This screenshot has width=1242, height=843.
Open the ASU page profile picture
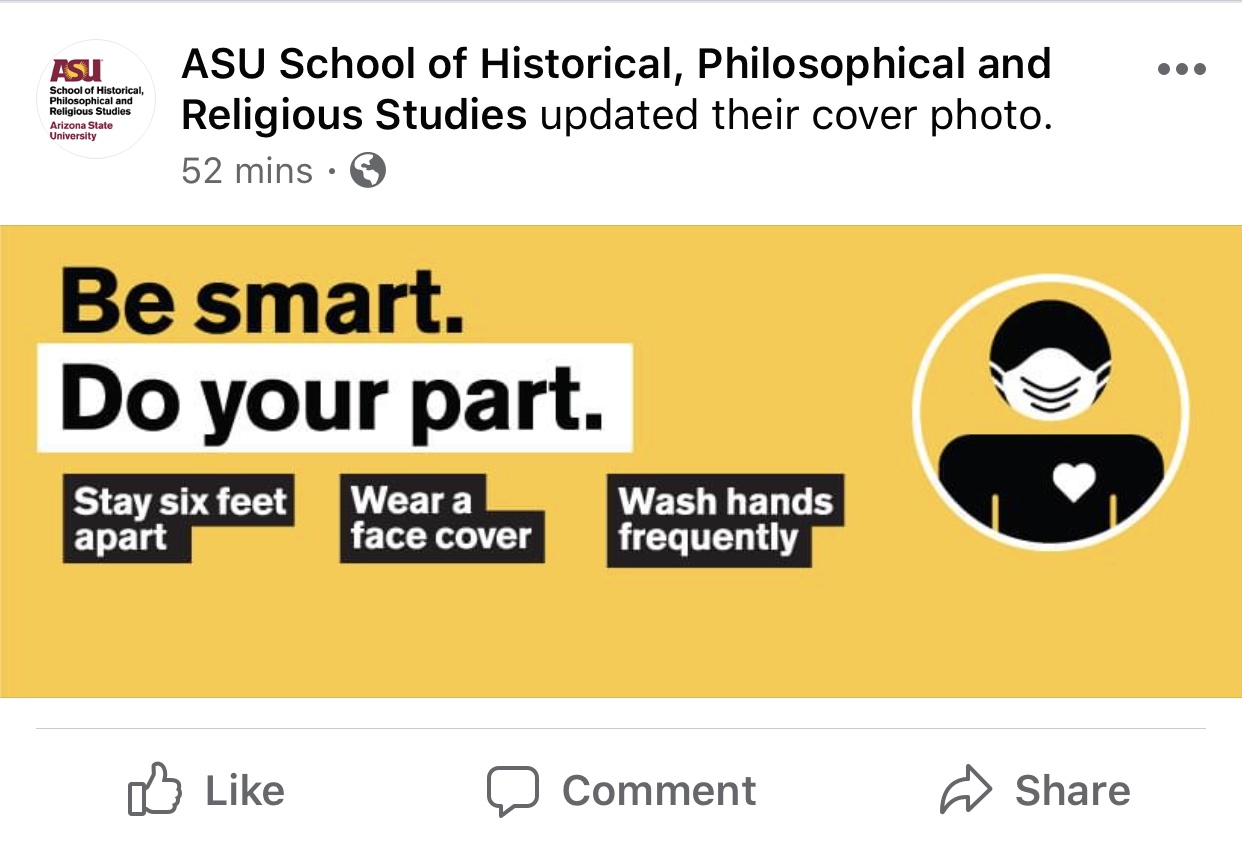(x=96, y=99)
